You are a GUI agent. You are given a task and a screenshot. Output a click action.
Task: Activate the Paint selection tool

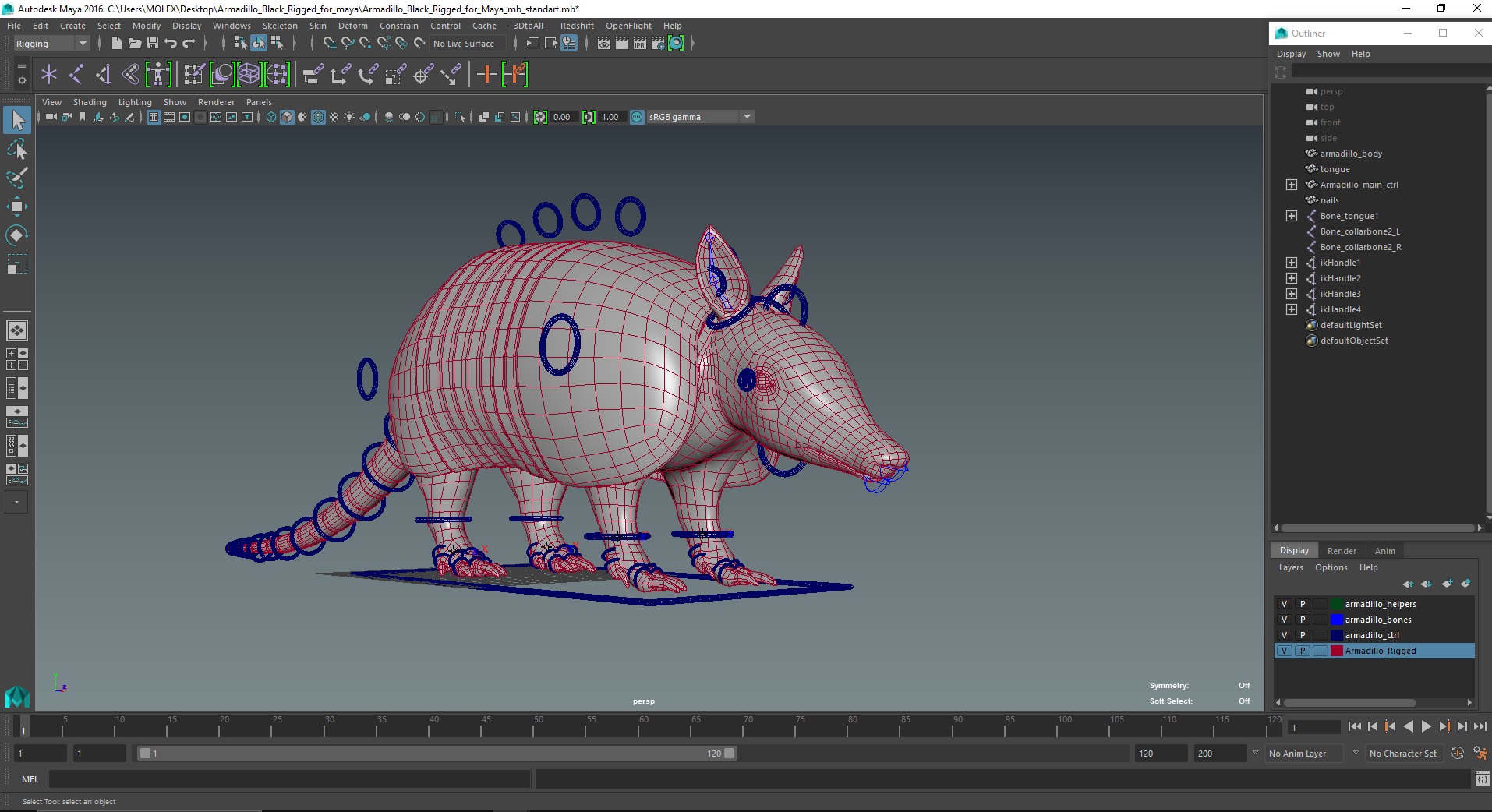coord(17,178)
